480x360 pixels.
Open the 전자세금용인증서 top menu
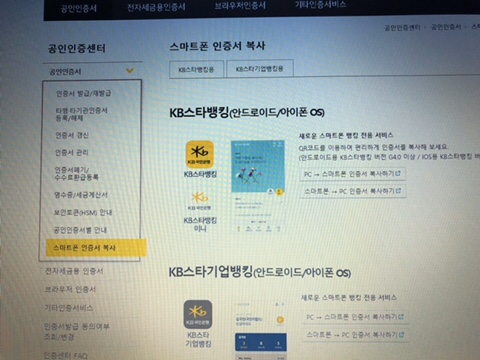(156, 7)
